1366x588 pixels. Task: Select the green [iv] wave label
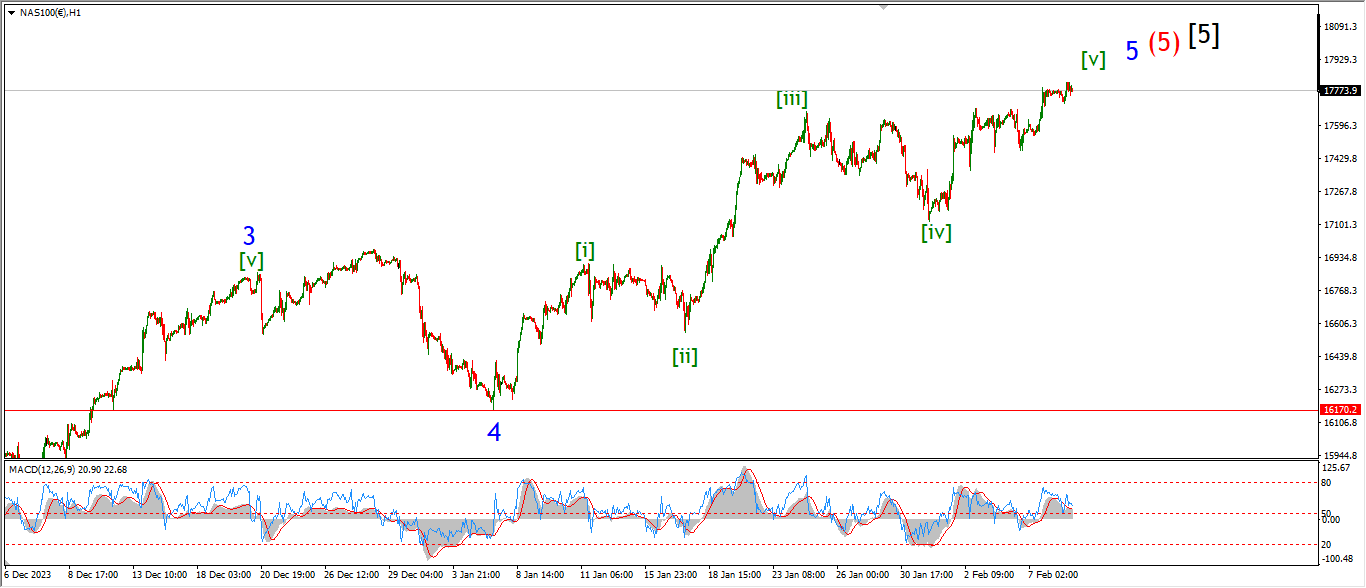click(x=936, y=233)
